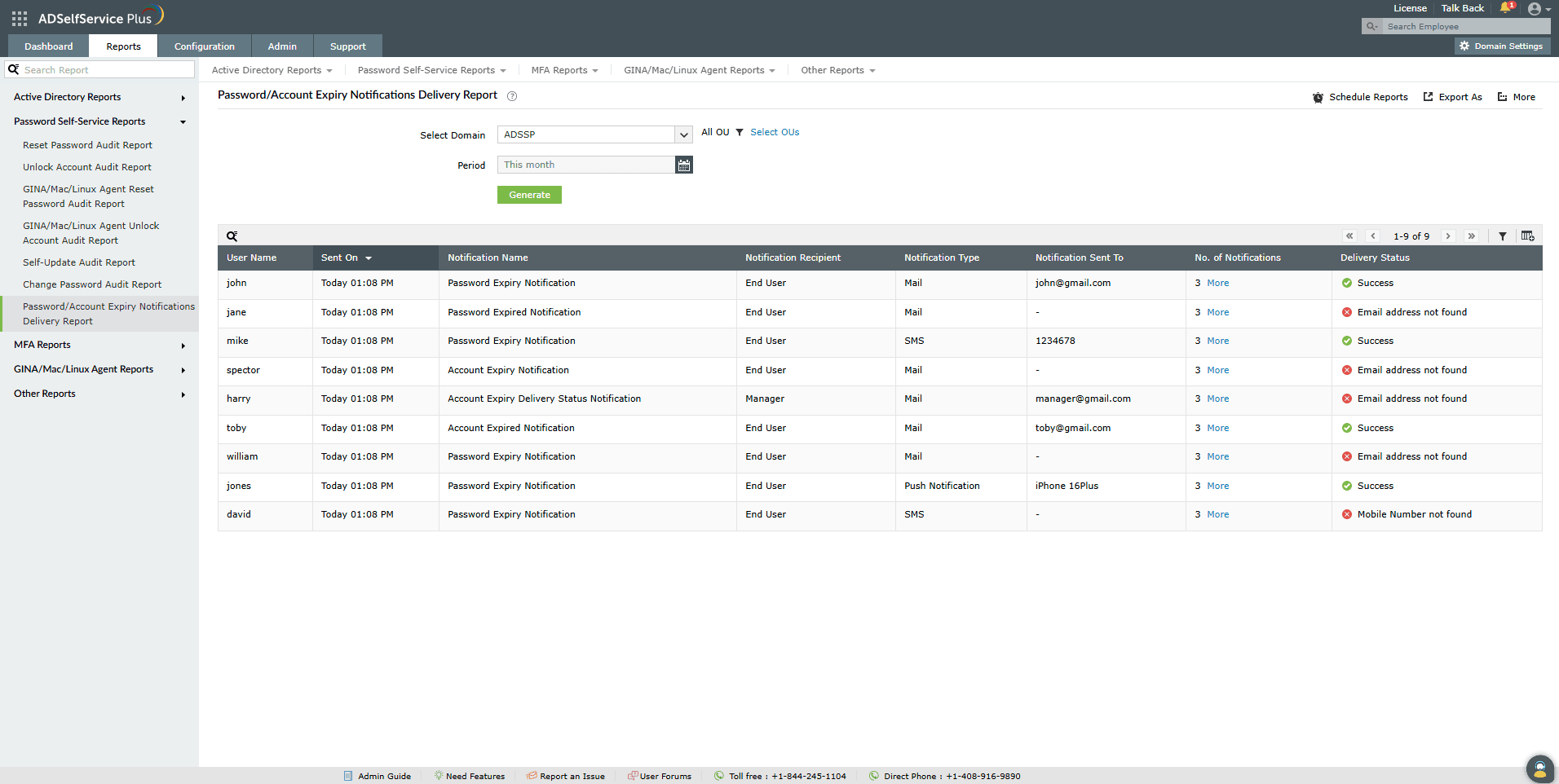1559x784 pixels.
Task: Open the apps grid beside ADSelfService Plus logo
Action: [x=18, y=18]
